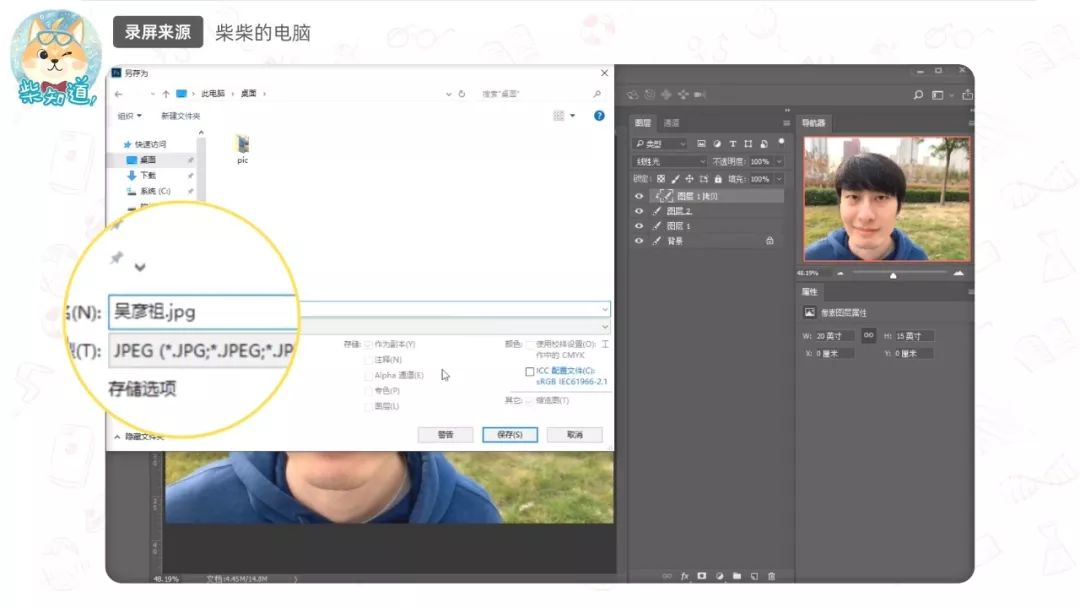
Task: Click the 保存(S) button
Action: coord(510,435)
